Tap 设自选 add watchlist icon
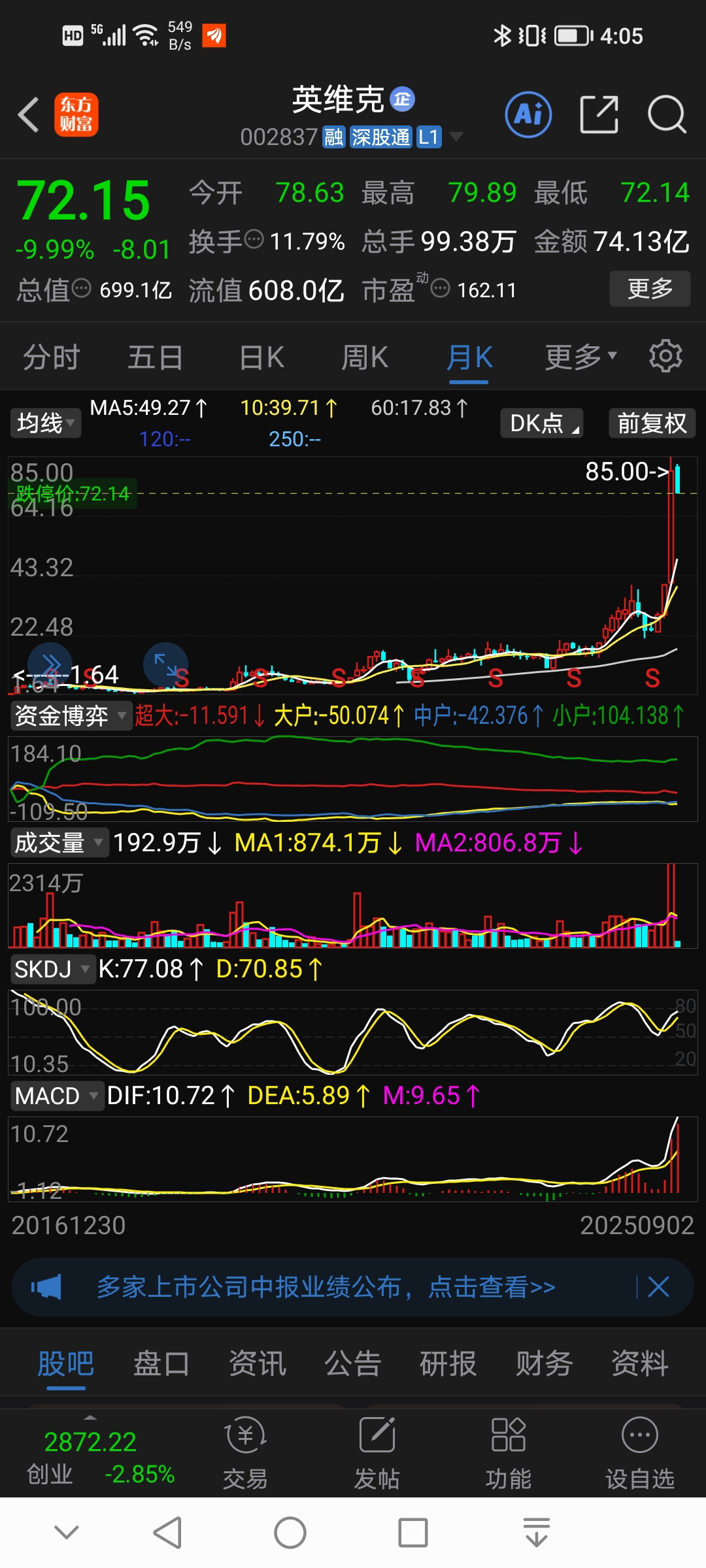This screenshot has width=706, height=1568. pyautogui.click(x=639, y=1452)
